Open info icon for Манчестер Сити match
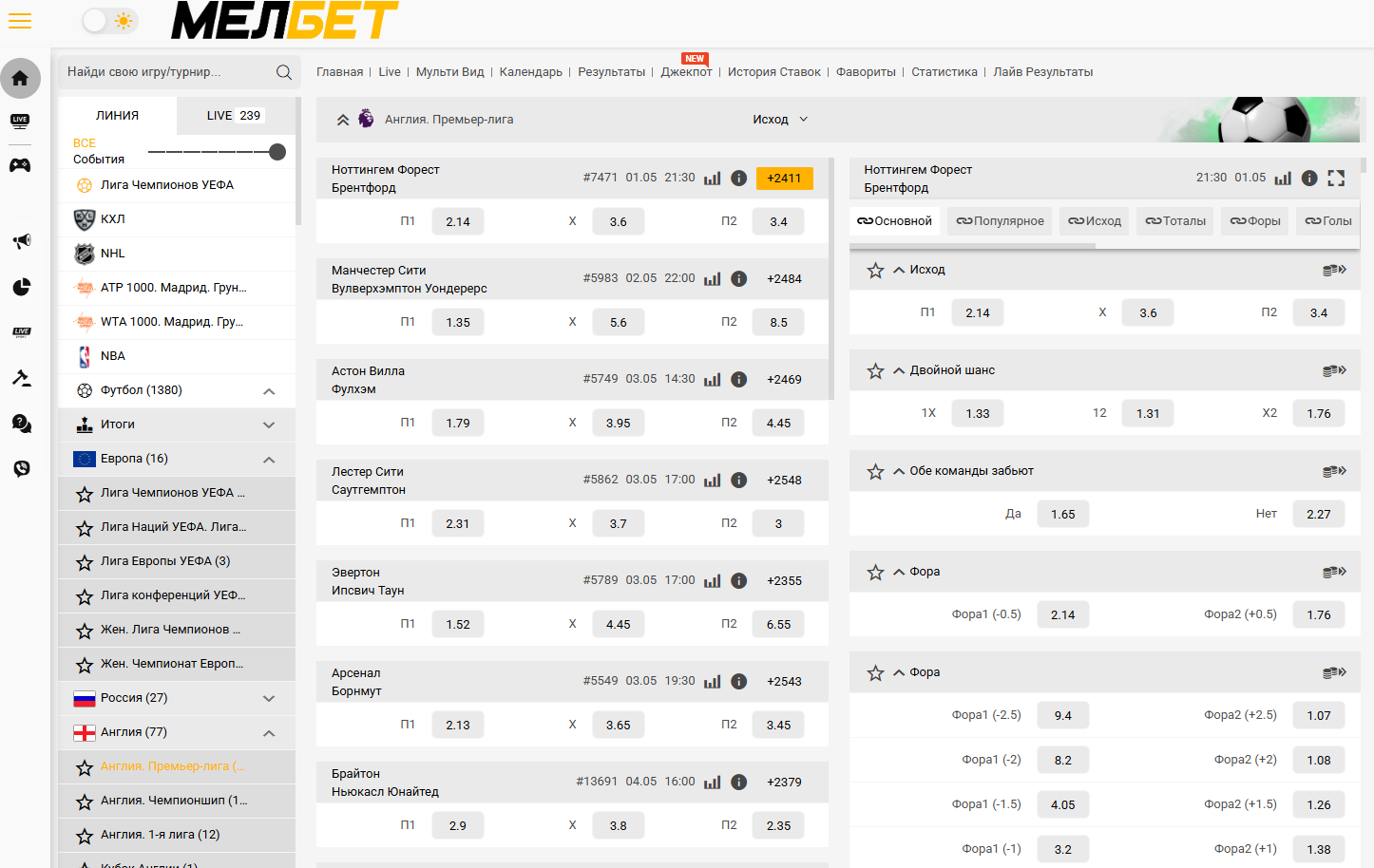 coord(738,279)
